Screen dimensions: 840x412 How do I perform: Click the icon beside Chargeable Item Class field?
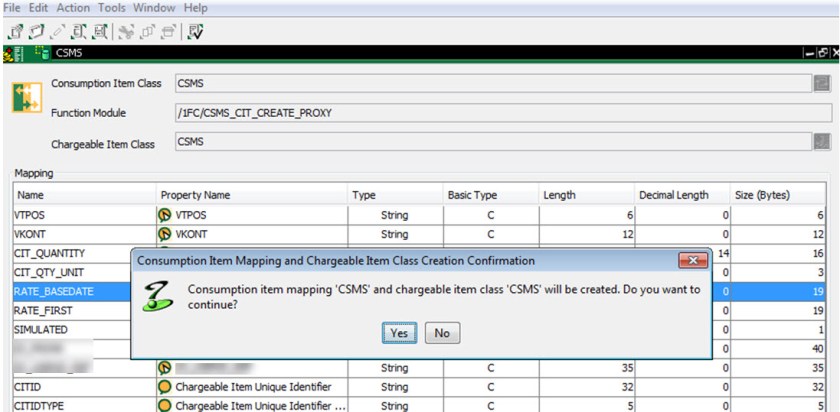point(821,143)
